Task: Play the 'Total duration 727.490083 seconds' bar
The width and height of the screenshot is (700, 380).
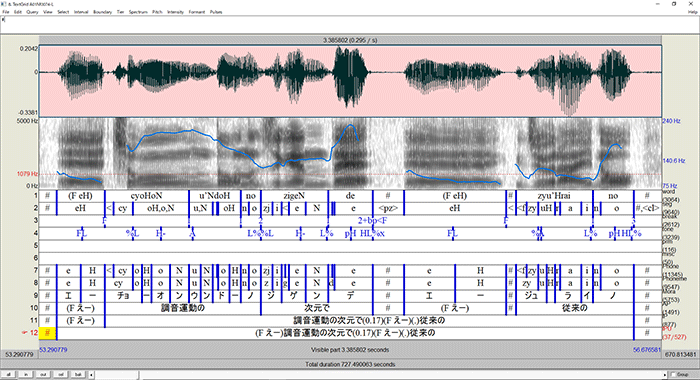Action: (x=350, y=364)
